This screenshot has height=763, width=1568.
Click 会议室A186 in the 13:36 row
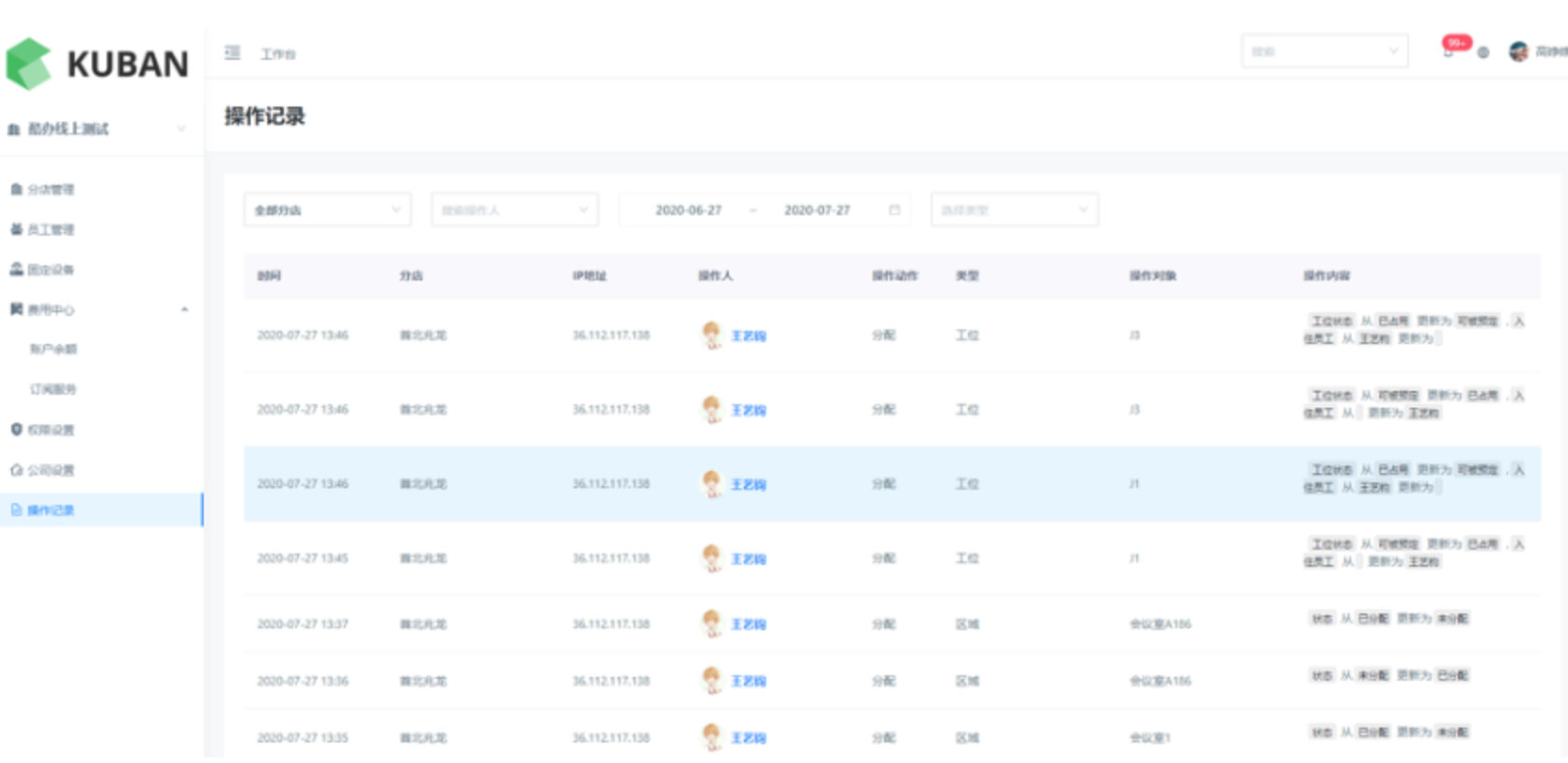pyautogui.click(x=1161, y=681)
